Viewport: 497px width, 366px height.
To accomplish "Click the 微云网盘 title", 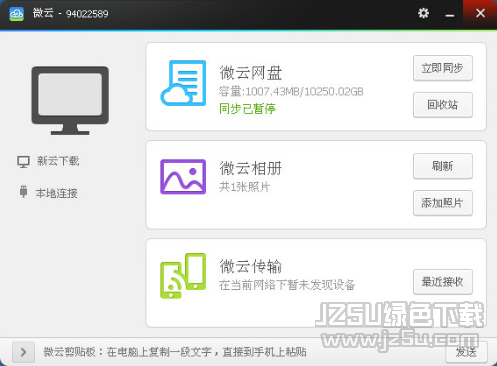I will (251, 73).
